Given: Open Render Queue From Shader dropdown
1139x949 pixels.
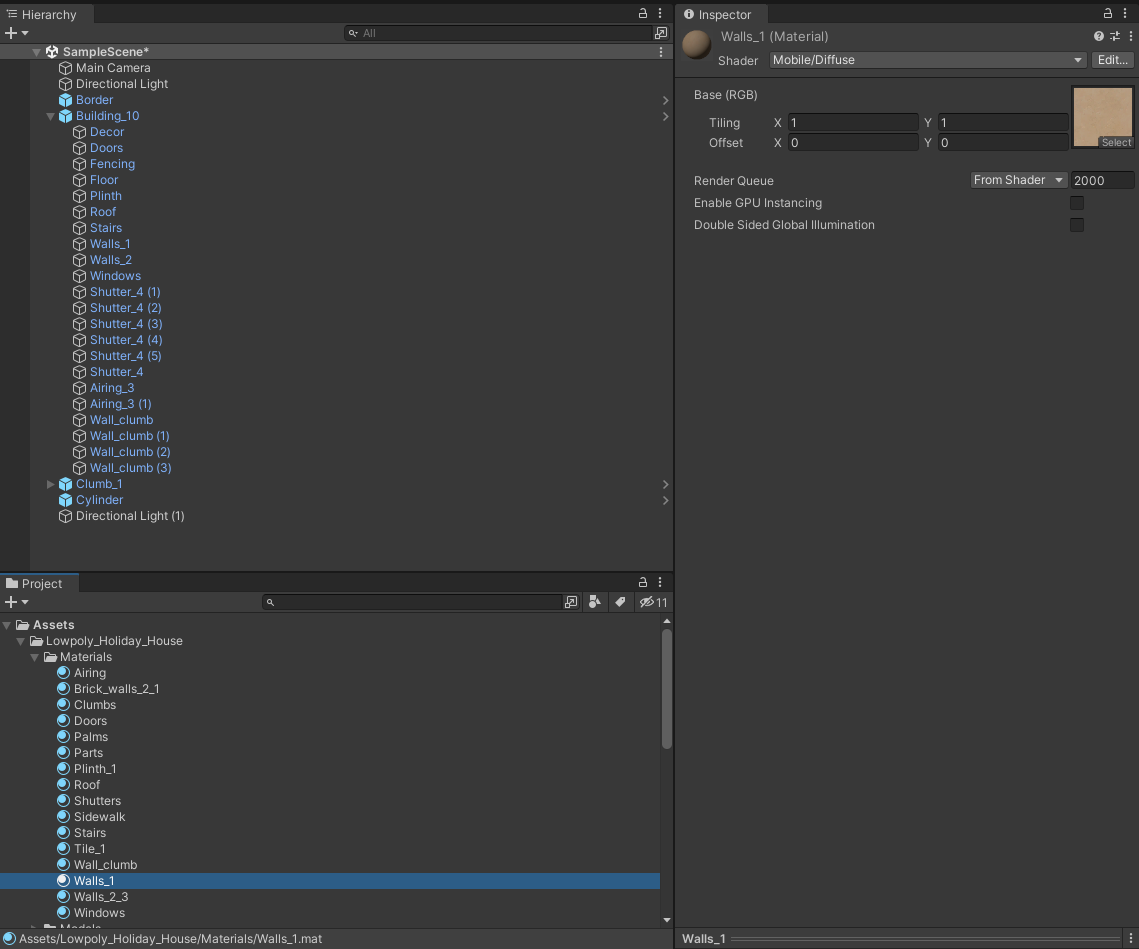Looking at the screenshot, I should point(1018,180).
